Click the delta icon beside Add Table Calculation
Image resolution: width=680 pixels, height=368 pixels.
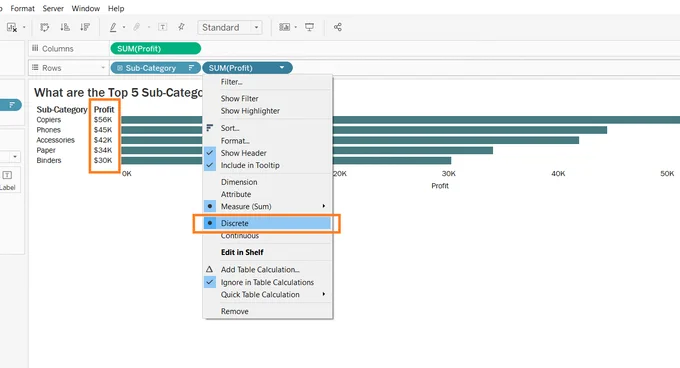(209, 269)
